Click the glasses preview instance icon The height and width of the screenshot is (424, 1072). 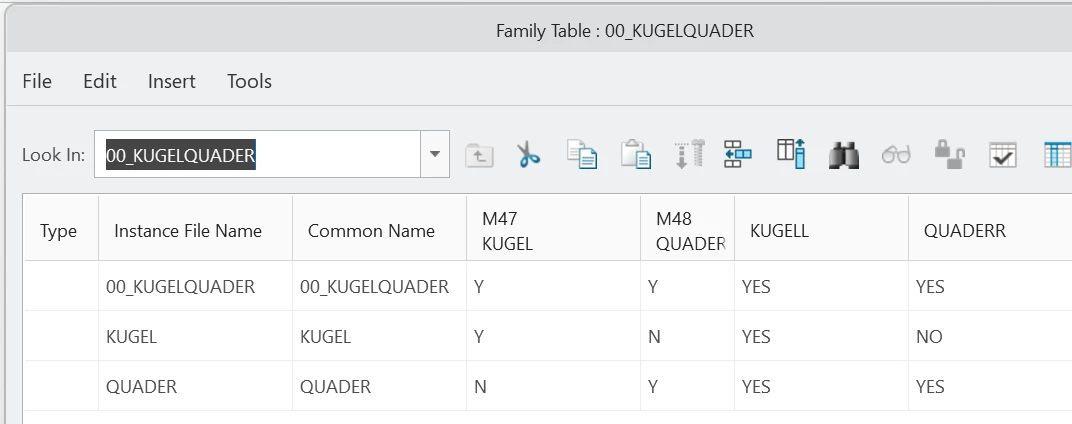point(896,155)
